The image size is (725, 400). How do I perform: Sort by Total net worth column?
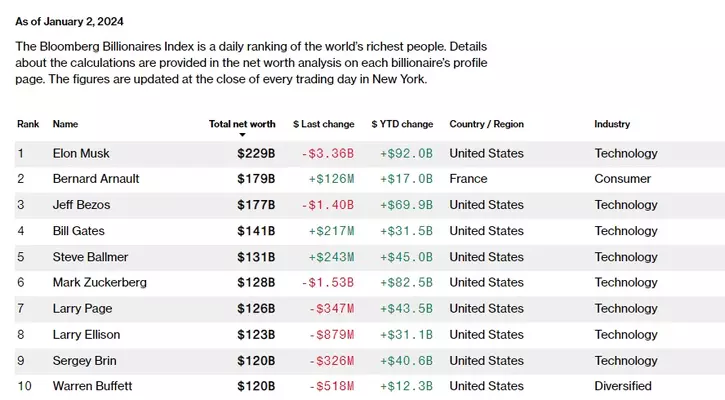tap(242, 124)
